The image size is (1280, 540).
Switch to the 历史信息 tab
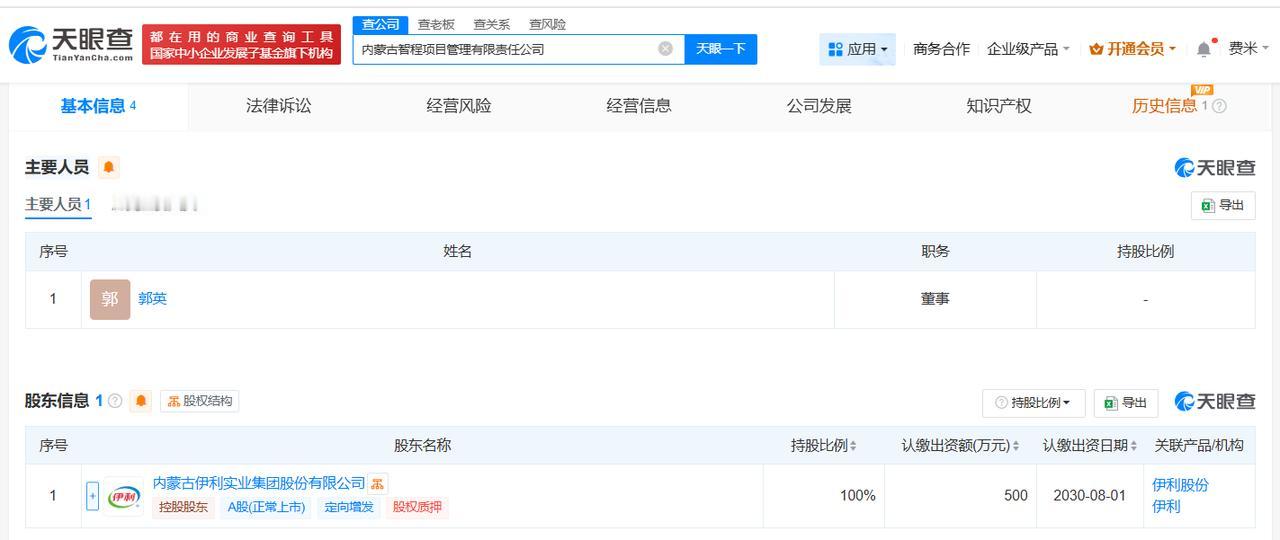[x=1164, y=106]
